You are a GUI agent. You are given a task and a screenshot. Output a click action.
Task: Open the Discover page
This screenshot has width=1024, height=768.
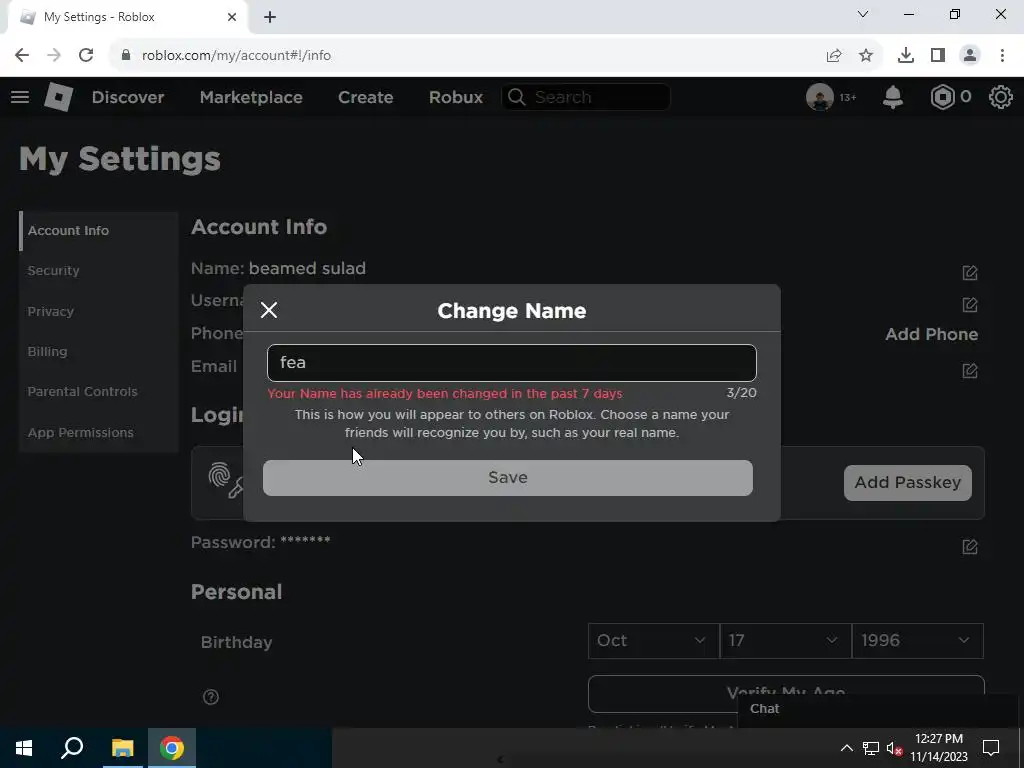[128, 97]
